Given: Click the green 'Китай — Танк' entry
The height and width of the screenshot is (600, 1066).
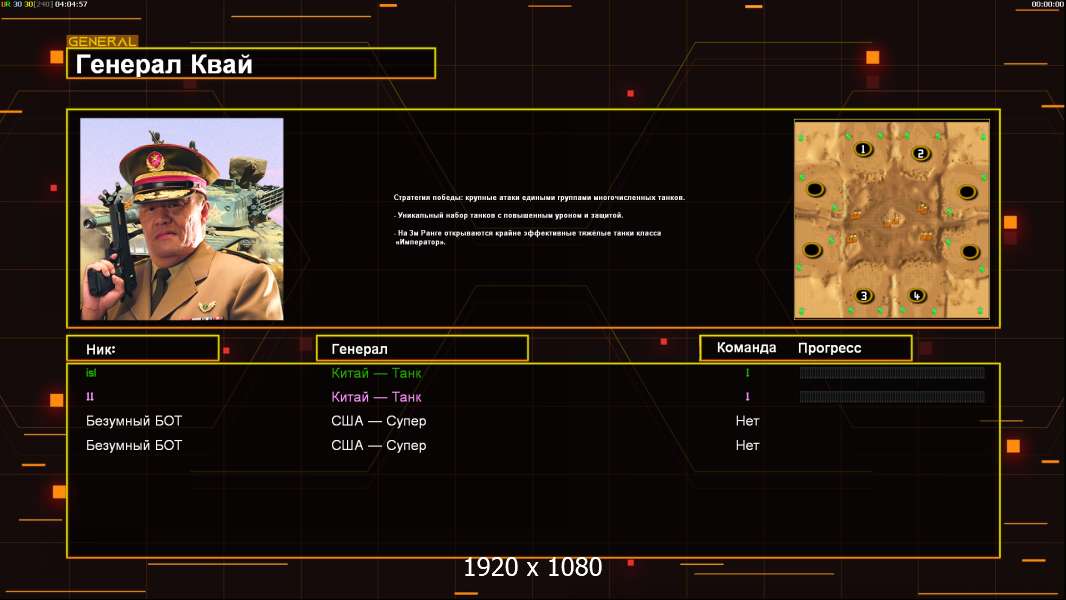Looking at the screenshot, I should click(376, 373).
